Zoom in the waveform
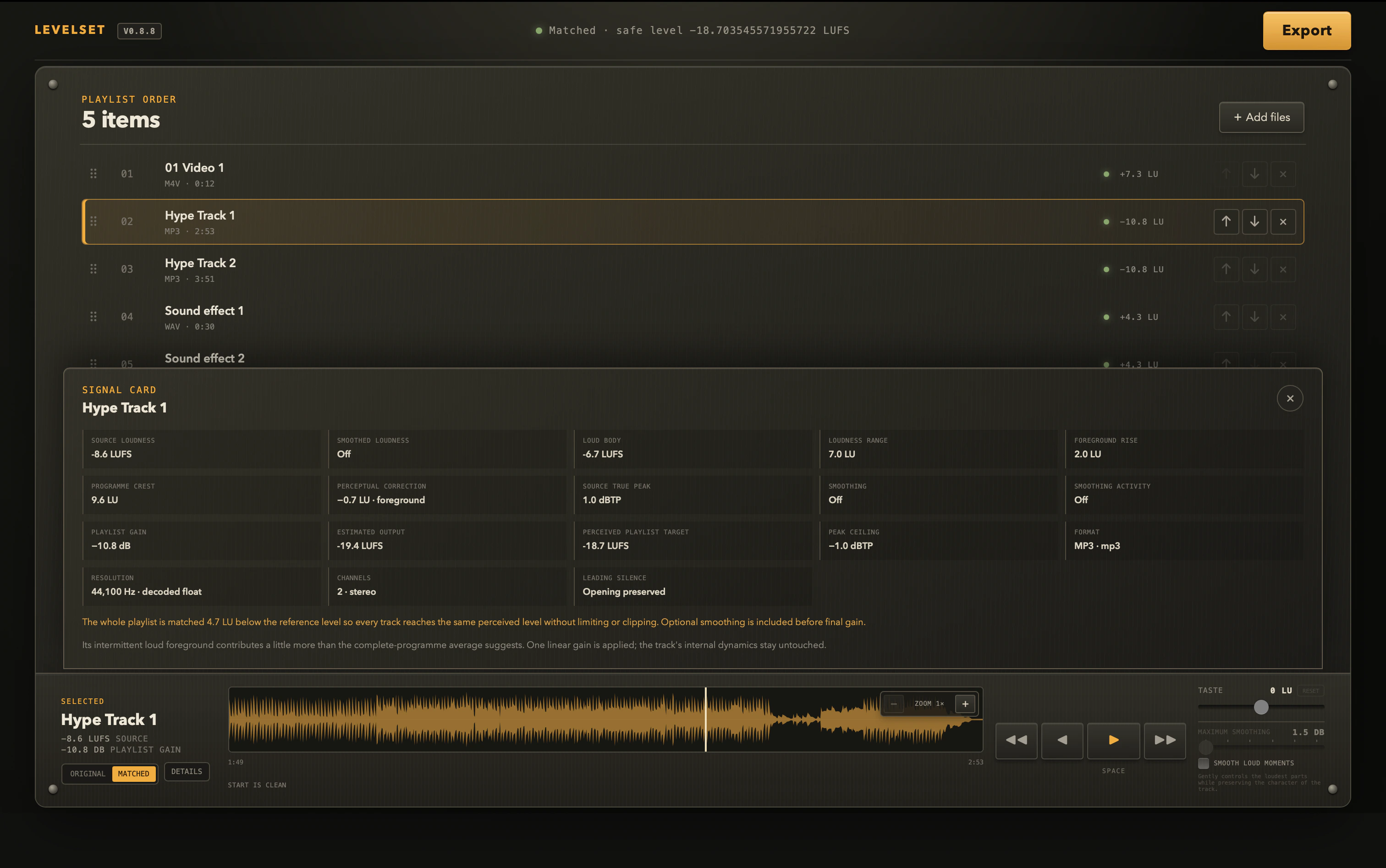Image resolution: width=1386 pixels, height=868 pixels. tap(965, 704)
